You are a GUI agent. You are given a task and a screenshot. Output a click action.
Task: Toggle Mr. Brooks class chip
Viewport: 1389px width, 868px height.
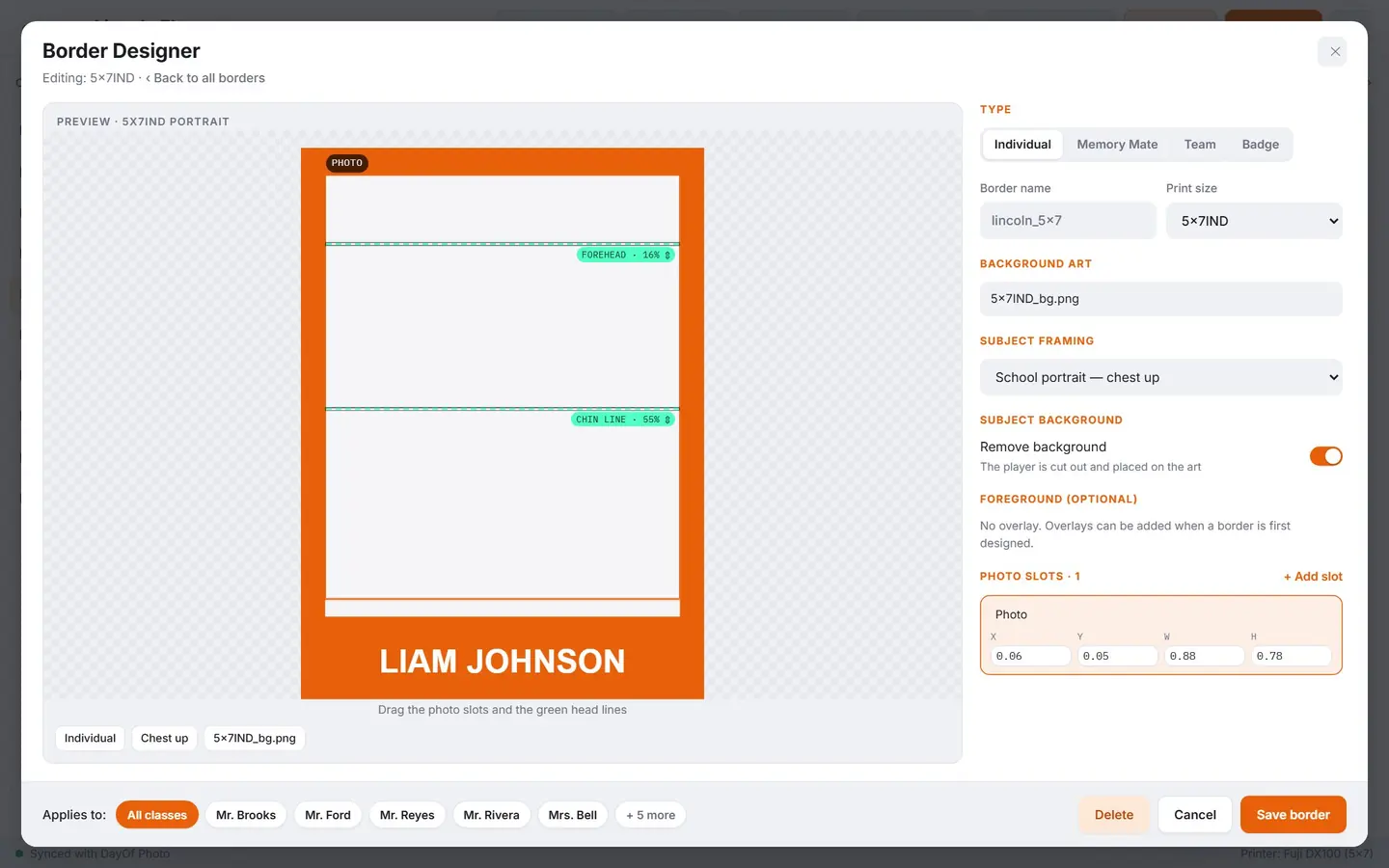tap(246, 815)
